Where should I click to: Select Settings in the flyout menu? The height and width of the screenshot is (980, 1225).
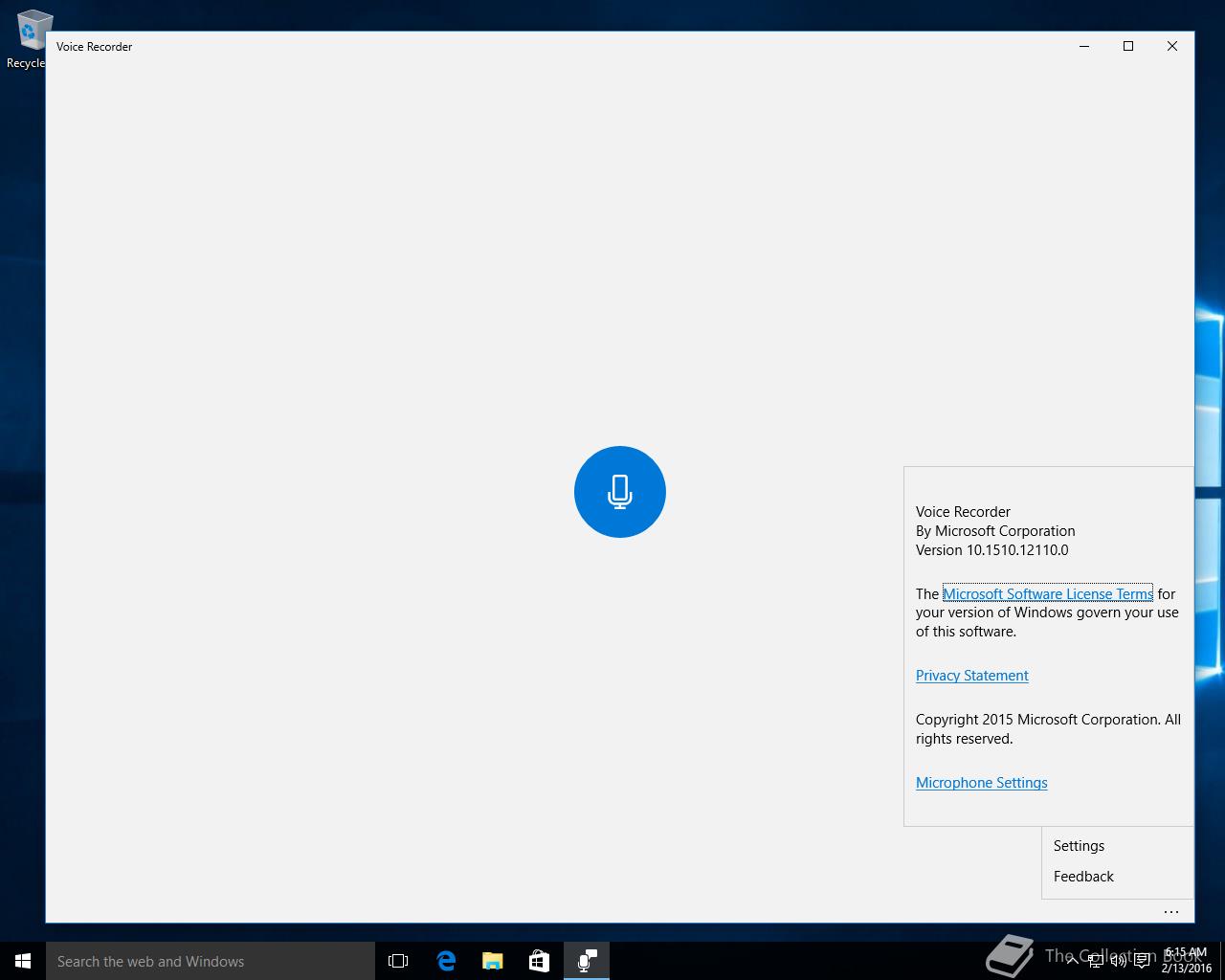(x=1117, y=846)
